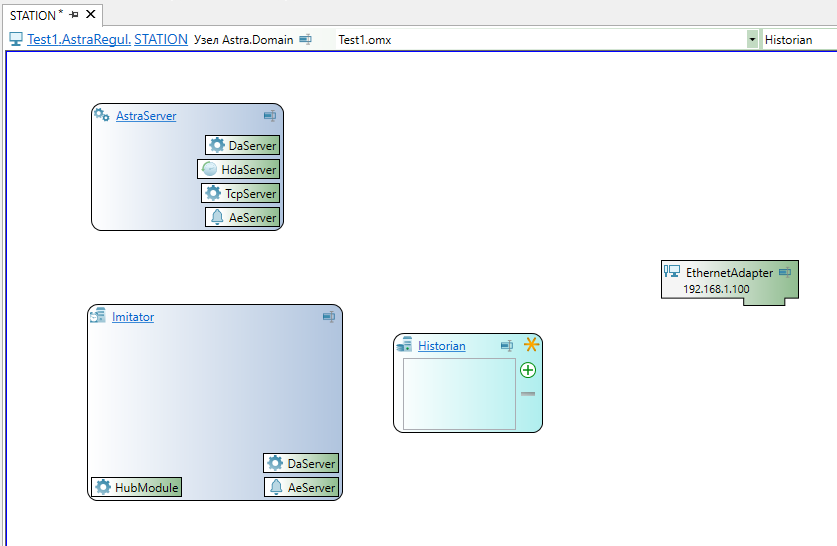The width and height of the screenshot is (837, 546).
Task: Click the rename icon on EthernetAdapter block
Action: (785, 272)
